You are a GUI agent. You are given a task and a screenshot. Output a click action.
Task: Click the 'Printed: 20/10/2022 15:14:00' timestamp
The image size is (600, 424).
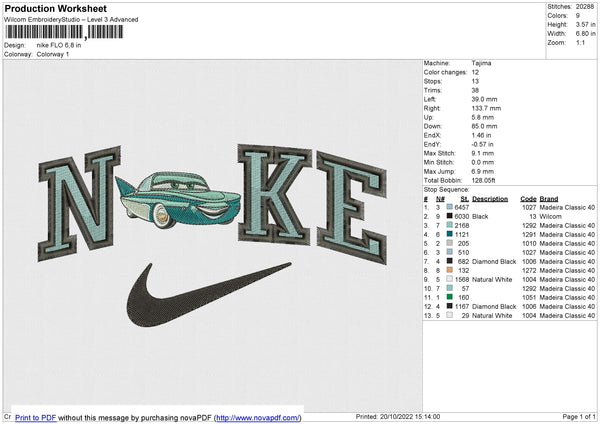coord(398,417)
